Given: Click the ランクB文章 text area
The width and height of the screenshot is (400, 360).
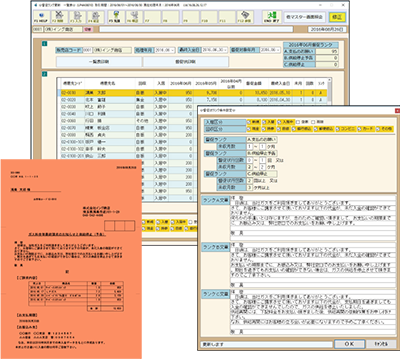Looking at the screenshot, I should [312, 265].
